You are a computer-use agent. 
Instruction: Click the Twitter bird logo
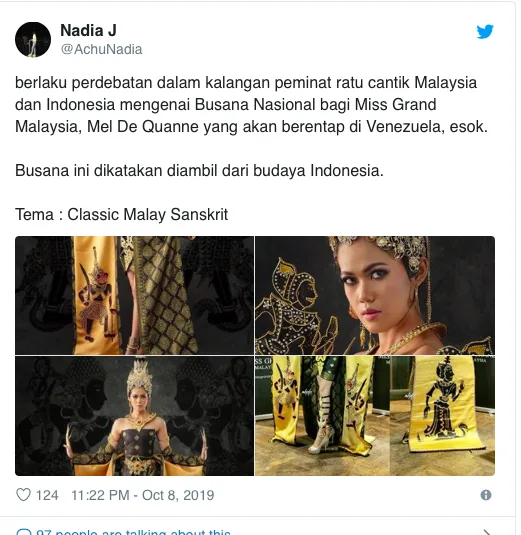[485, 31]
